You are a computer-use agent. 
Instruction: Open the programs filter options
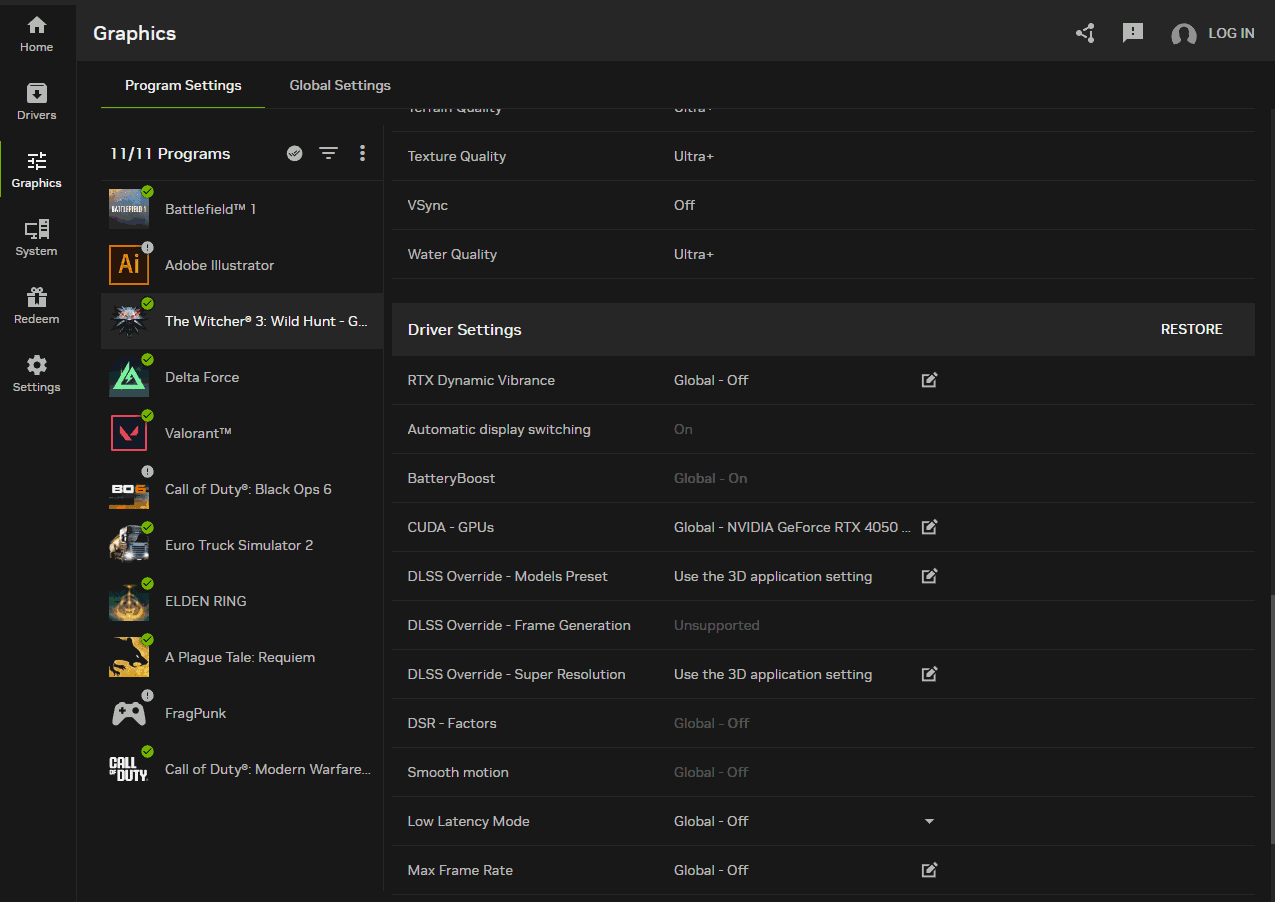[328, 153]
